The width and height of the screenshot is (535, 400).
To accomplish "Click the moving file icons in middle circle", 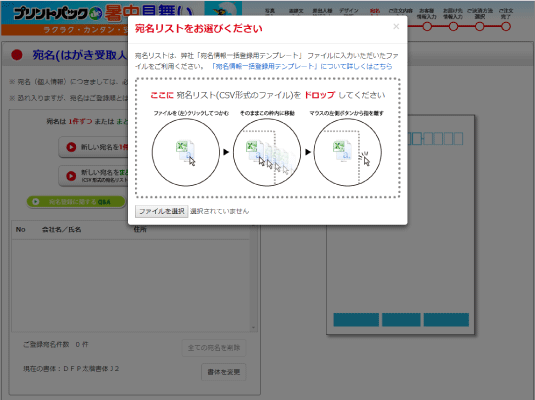I will click(x=267, y=156).
